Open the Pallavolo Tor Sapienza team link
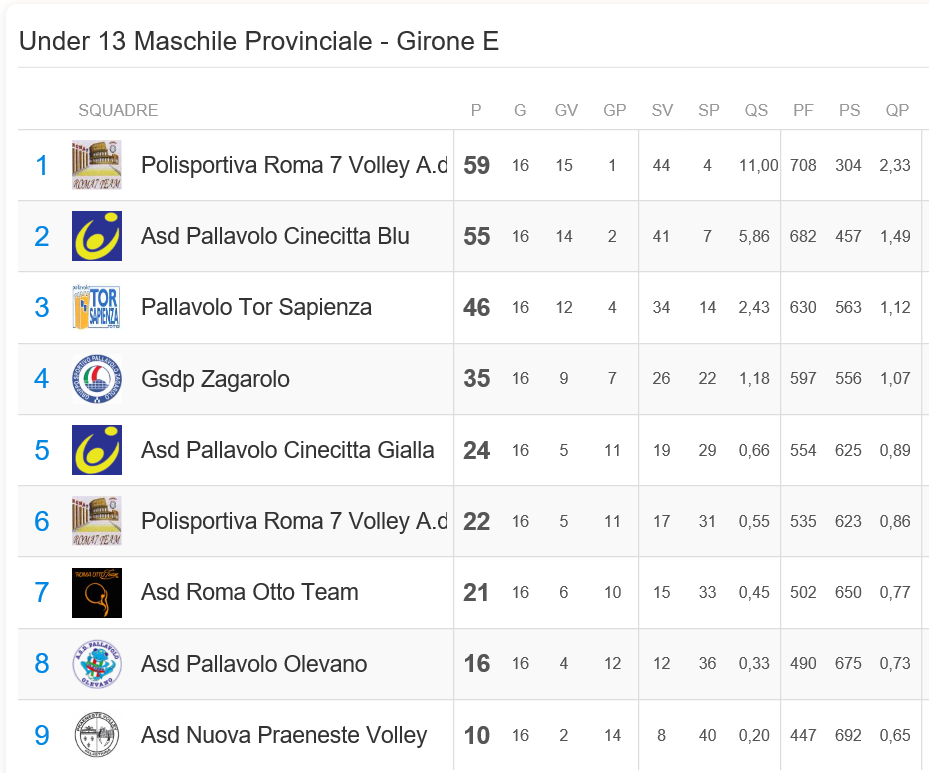Viewport: 929px width, 773px height. (256, 307)
